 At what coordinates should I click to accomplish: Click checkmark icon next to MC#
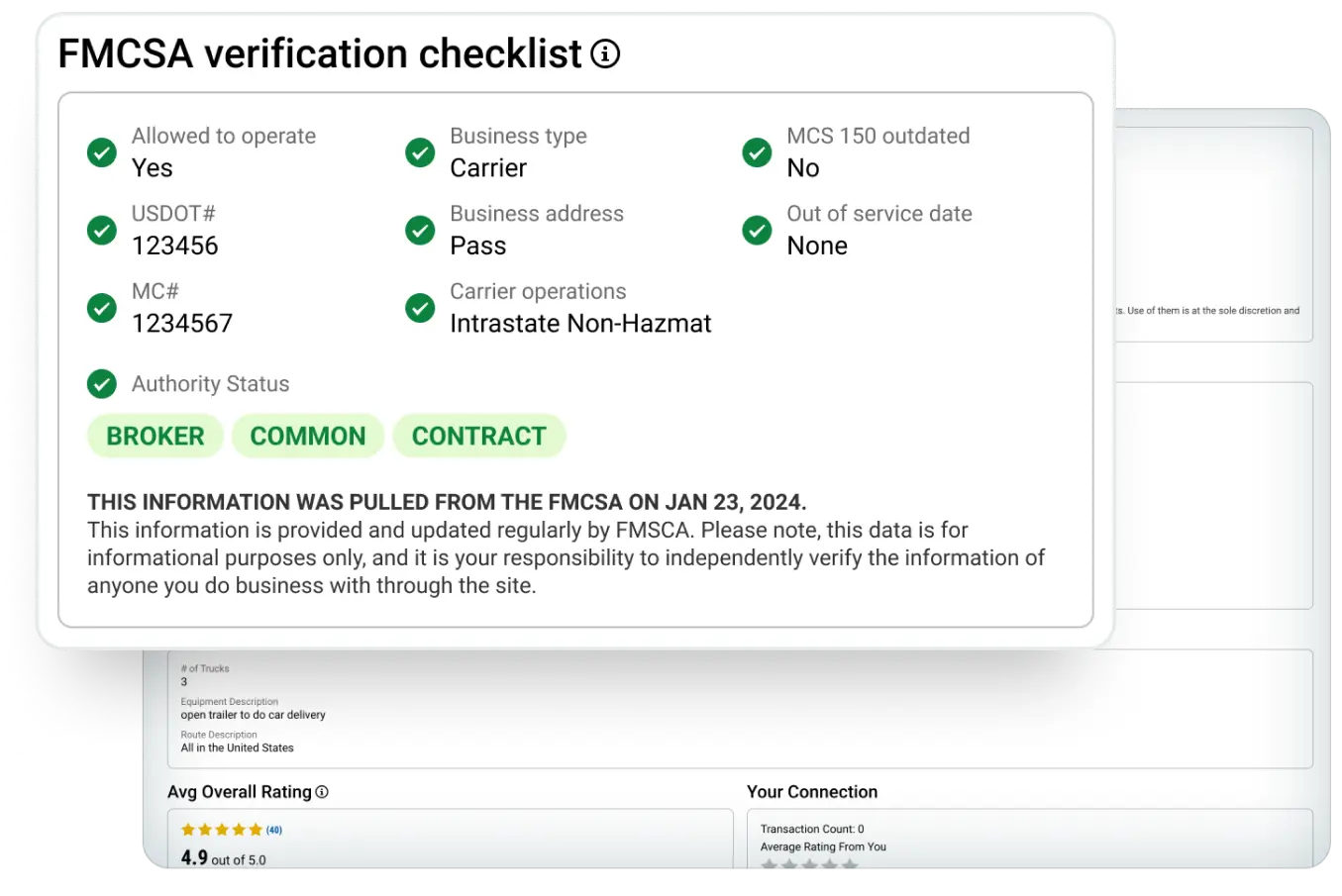pos(102,308)
